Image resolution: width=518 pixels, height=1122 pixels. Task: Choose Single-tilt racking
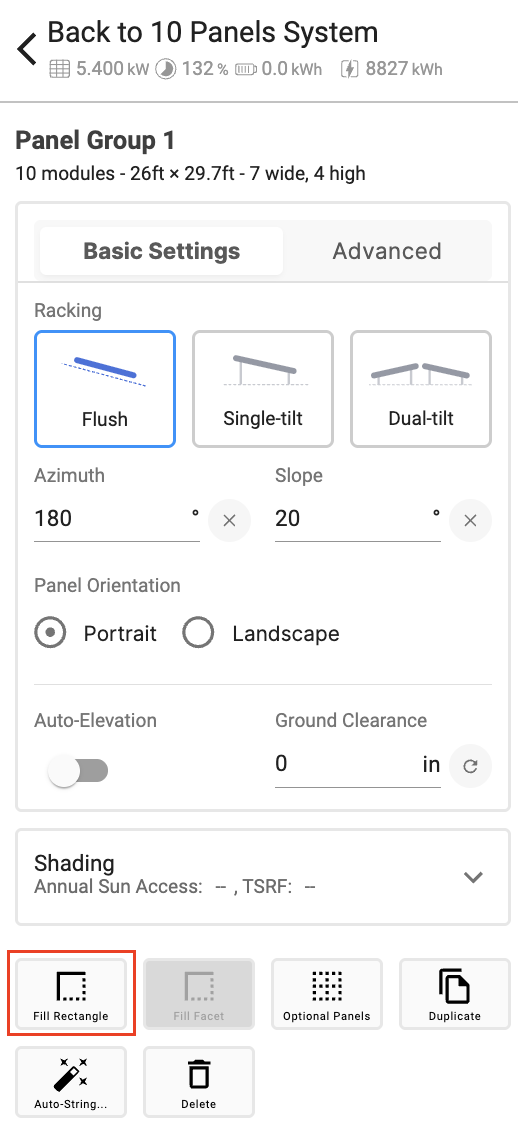point(263,389)
